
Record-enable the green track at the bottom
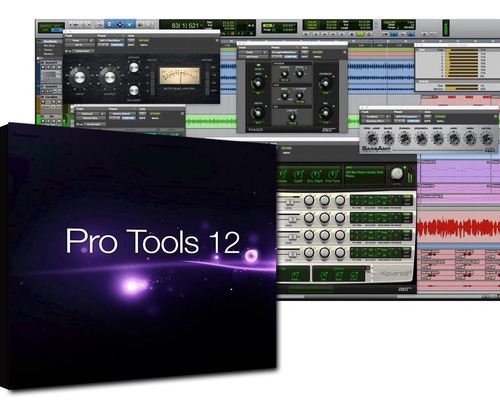[x=43, y=121]
